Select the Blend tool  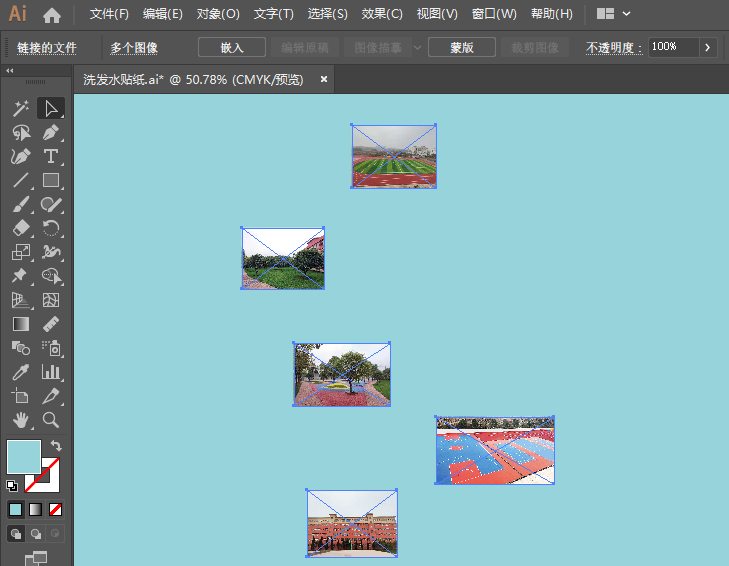tap(20, 347)
